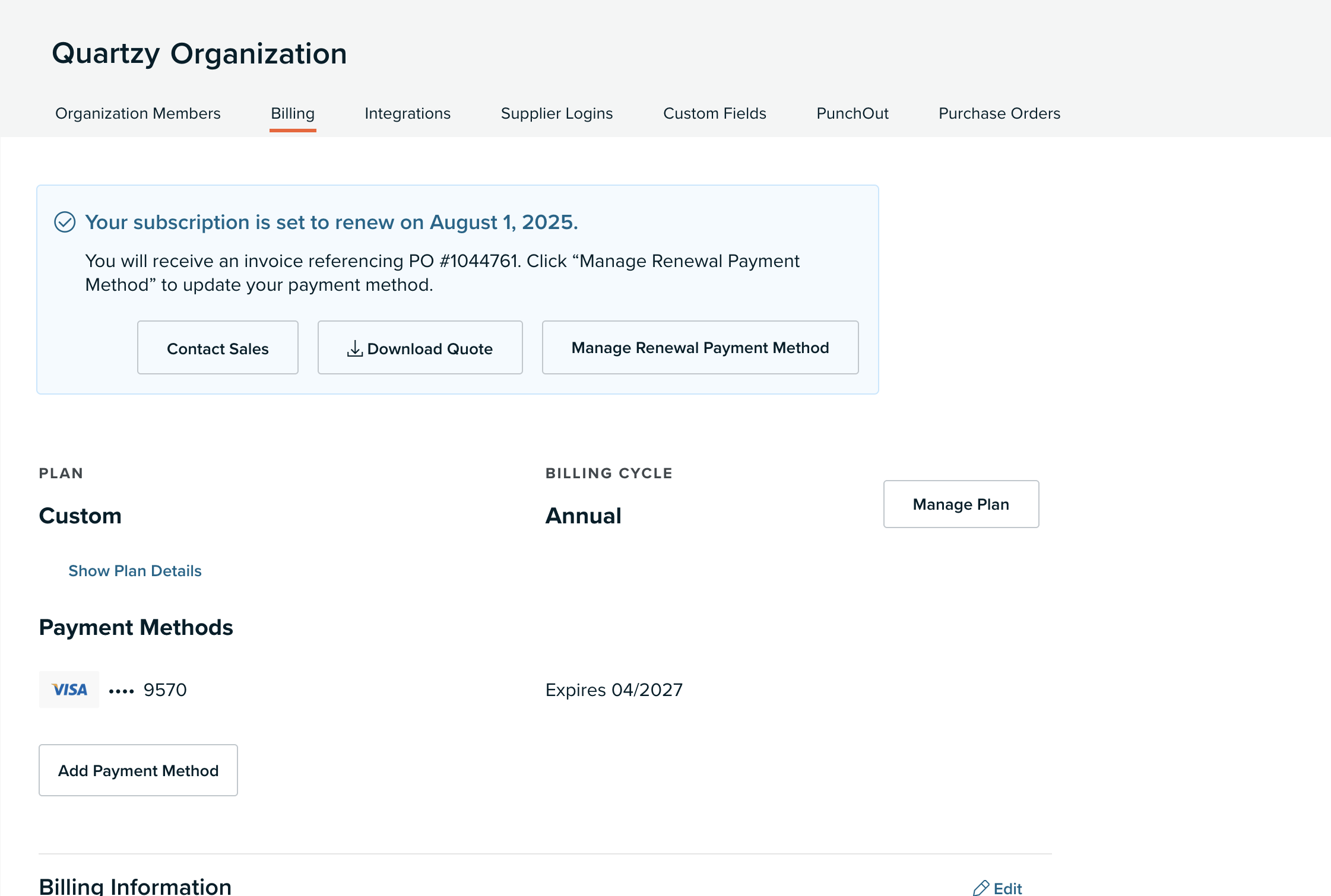Go to Organization Members tab
Viewport: 1331px width, 896px height.
tap(138, 113)
